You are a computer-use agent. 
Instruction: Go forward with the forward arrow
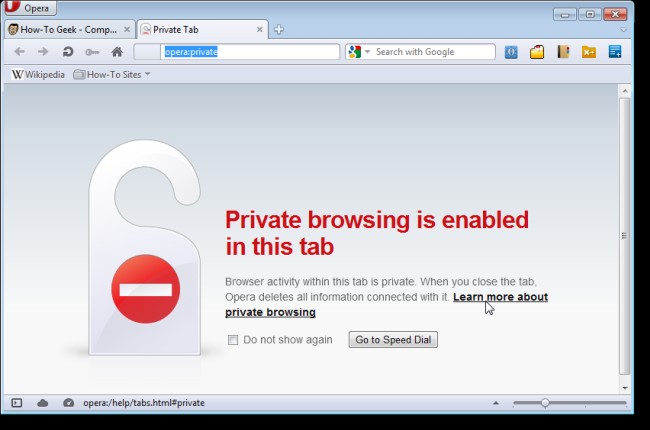tap(43, 52)
